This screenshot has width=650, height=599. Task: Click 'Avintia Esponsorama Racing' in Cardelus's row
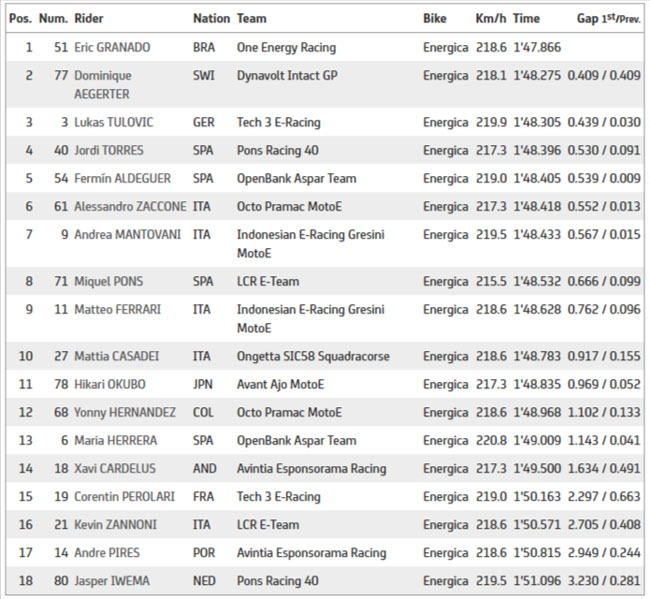click(x=311, y=468)
